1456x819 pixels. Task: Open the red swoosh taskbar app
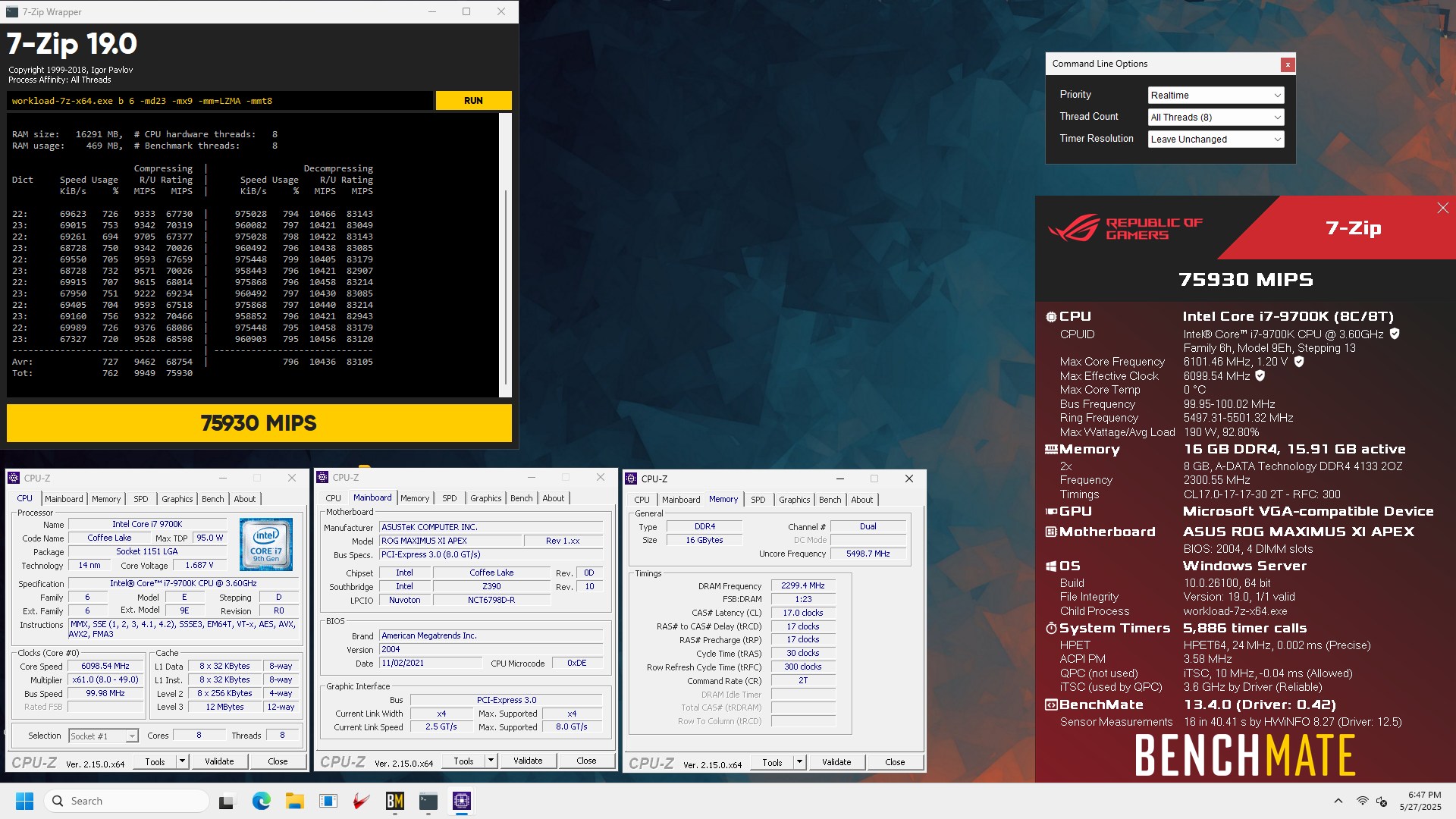point(362,801)
